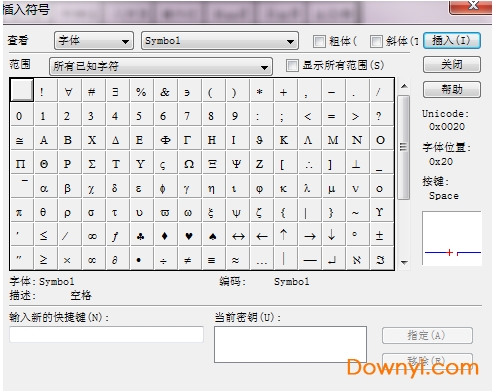Click inside the 当前密钥(U) list box
Image resolution: width=495 pixels, height=391 pixels.
click(290, 344)
